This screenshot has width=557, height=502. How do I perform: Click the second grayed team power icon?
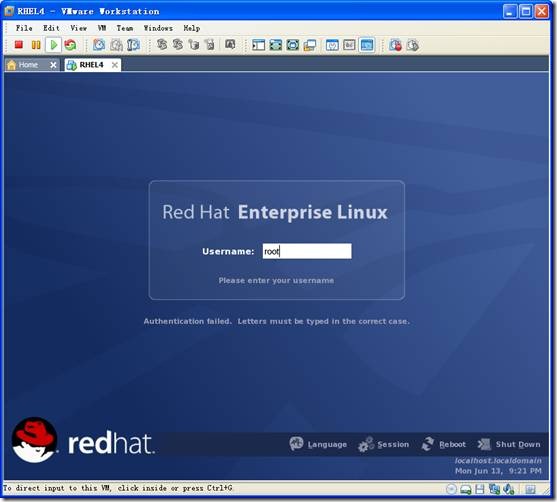178,45
